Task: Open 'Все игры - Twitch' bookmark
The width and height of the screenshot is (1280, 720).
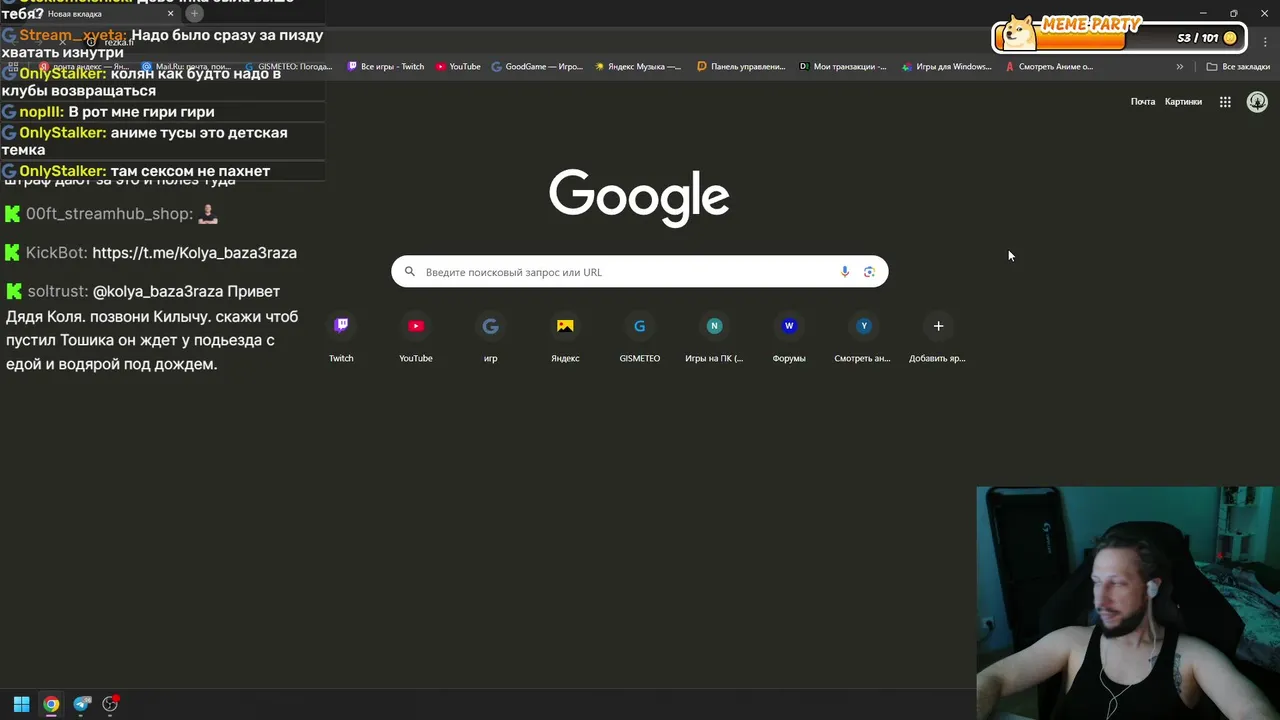Action: click(x=386, y=67)
